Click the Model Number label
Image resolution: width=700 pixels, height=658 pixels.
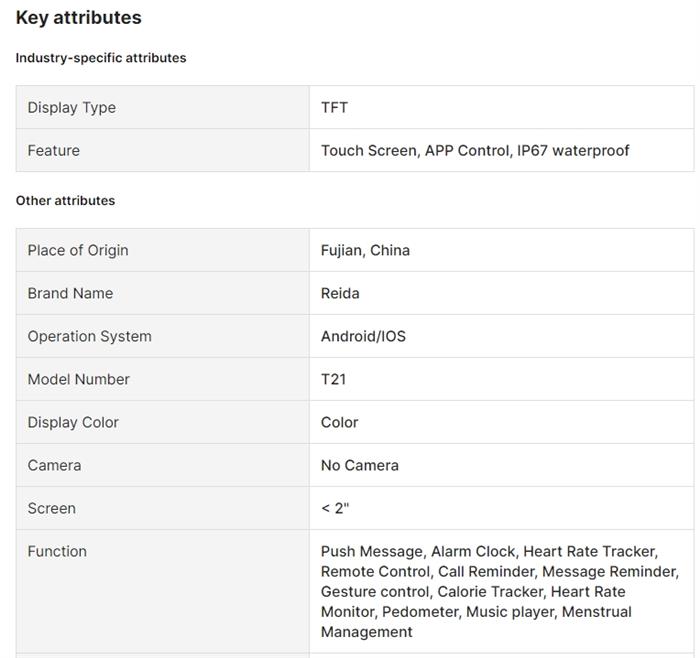pos(79,380)
